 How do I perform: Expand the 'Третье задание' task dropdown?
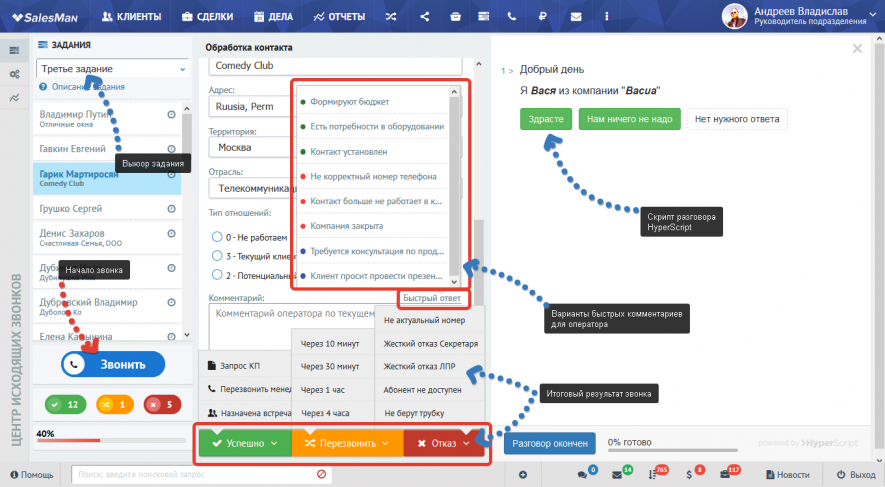pos(112,69)
